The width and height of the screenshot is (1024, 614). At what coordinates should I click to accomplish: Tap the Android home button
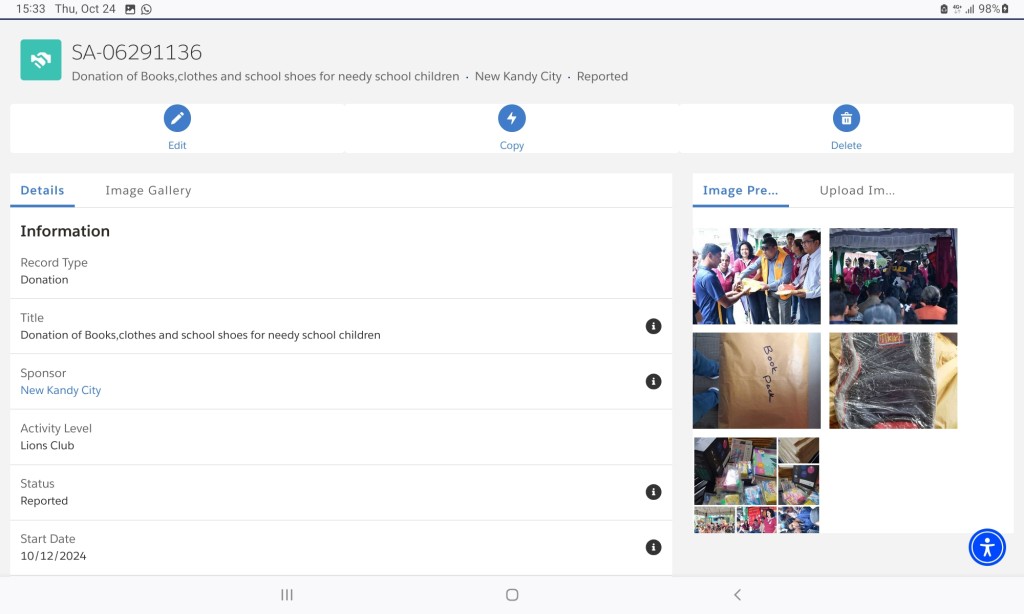pyautogui.click(x=512, y=594)
